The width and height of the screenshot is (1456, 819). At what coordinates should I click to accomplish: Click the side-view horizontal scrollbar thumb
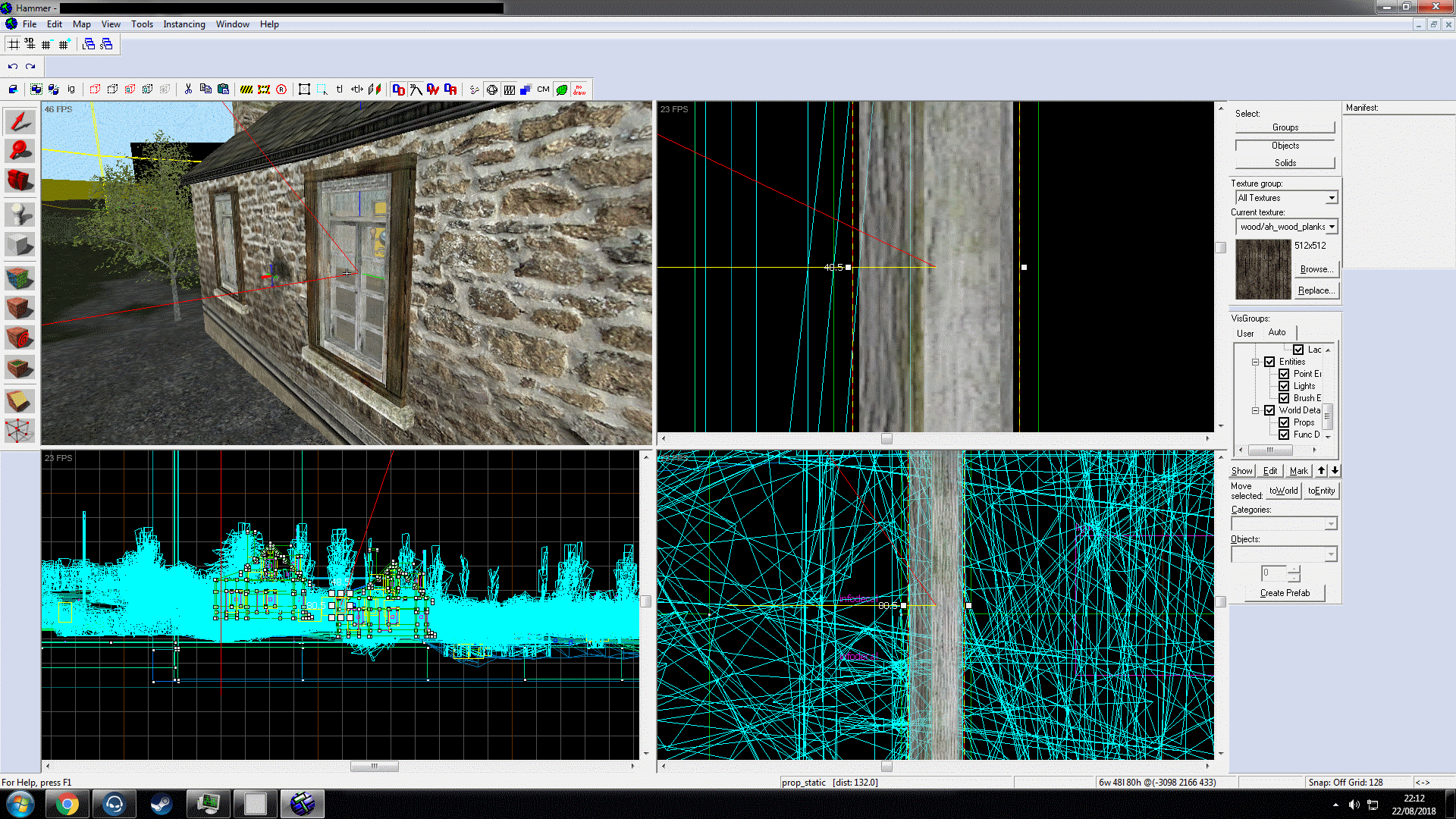point(375,767)
